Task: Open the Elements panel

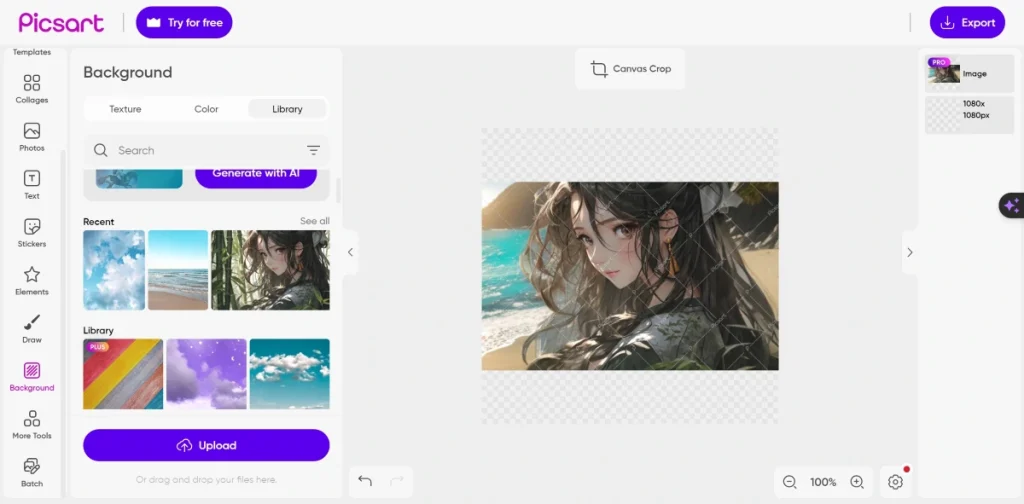Action: pyautogui.click(x=31, y=281)
